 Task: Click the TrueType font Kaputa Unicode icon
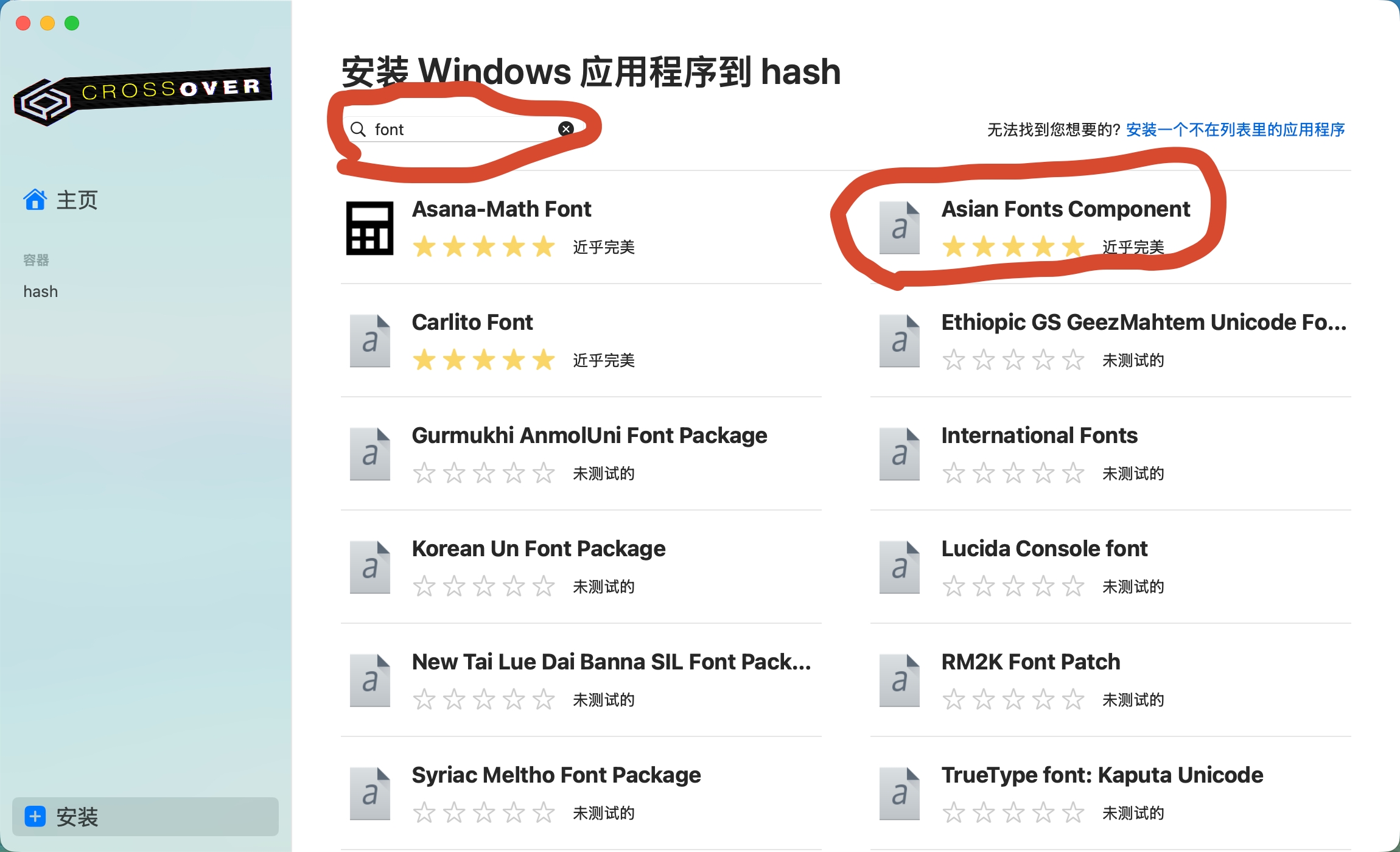click(900, 794)
